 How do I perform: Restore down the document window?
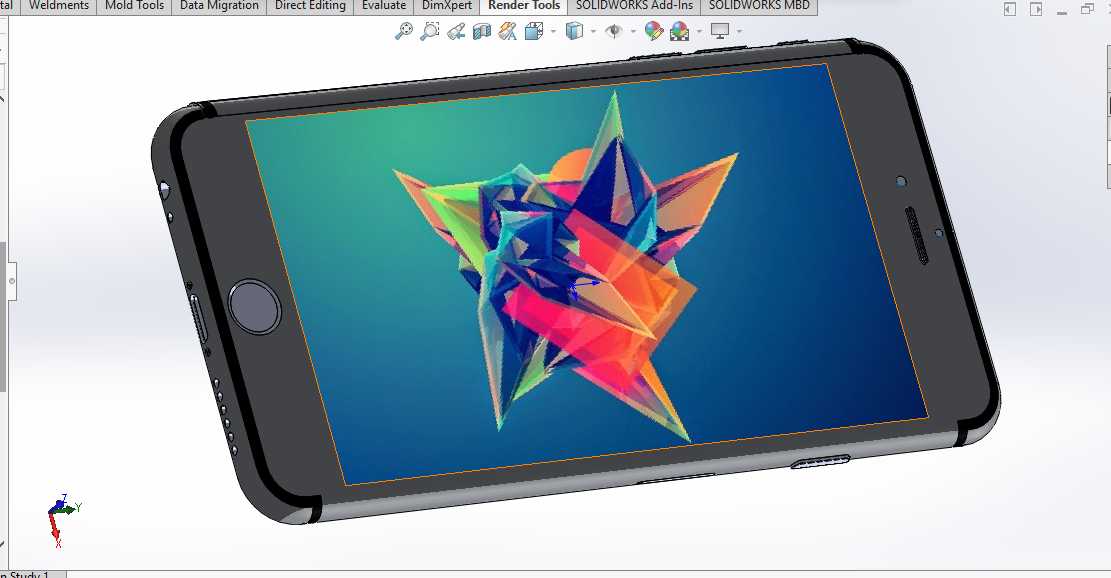click(1087, 9)
